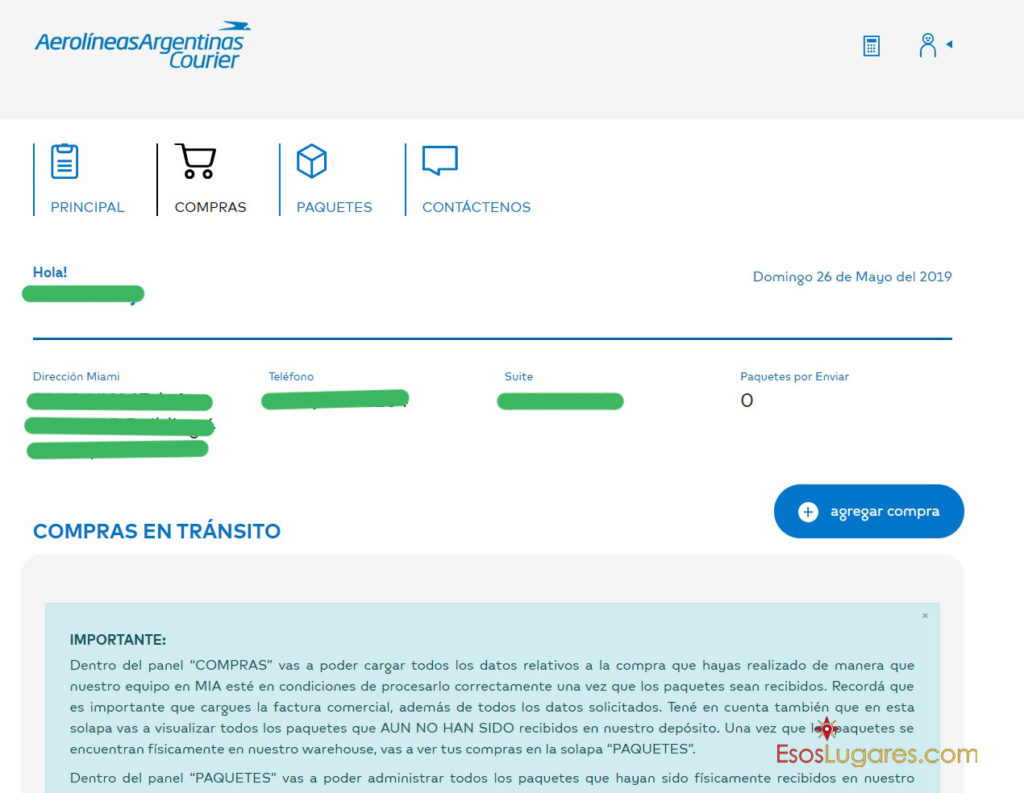The width and height of the screenshot is (1024, 793).
Task: Select the Compras shopping cart icon
Action: pyautogui.click(x=195, y=161)
